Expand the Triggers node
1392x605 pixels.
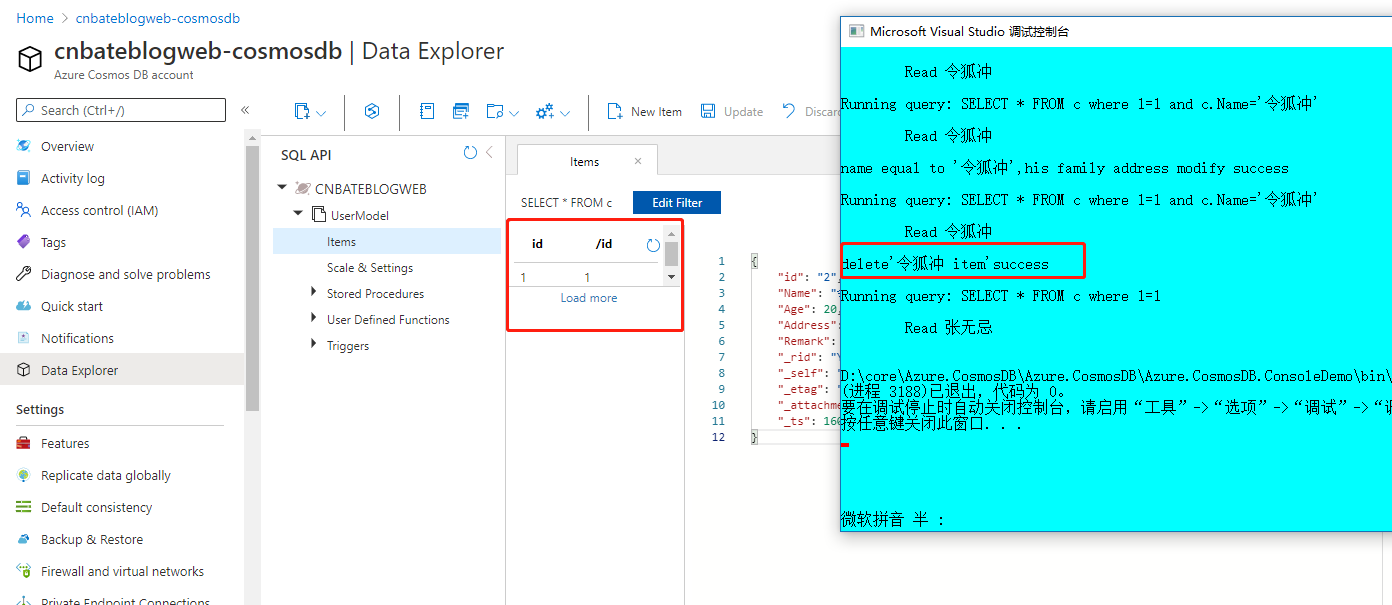(x=314, y=345)
